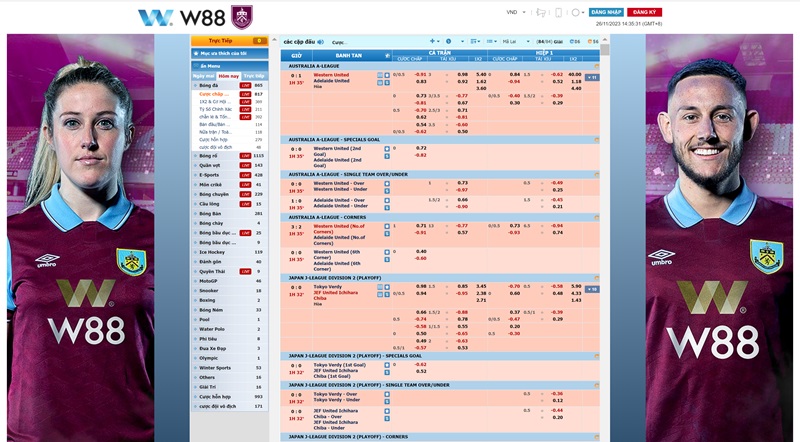Click the icon beside Tokyo Verdy (1st Goal)
The width and height of the screenshot is (800, 442).
point(387,365)
